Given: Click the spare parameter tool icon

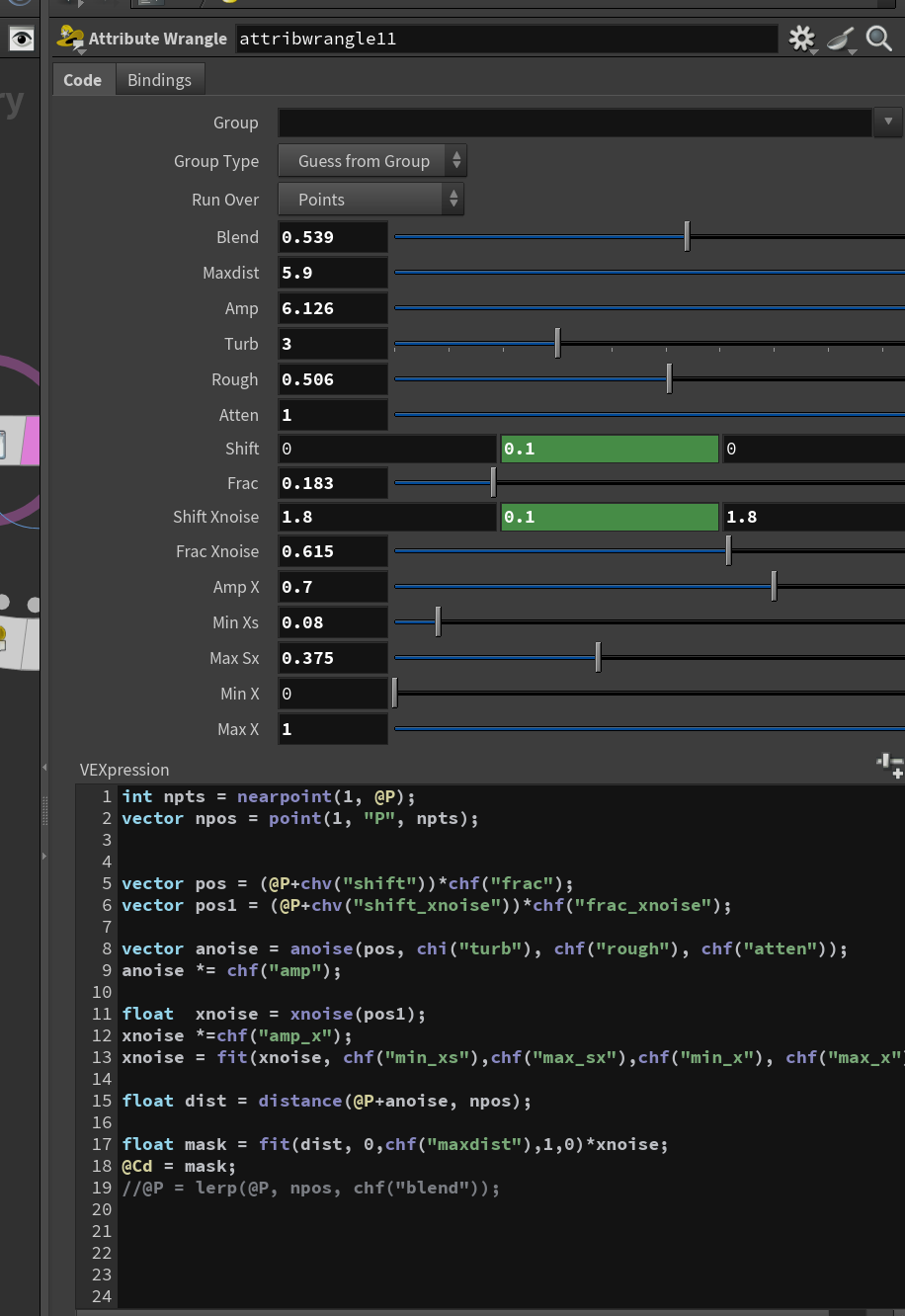Looking at the screenshot, I should [841, 39].
